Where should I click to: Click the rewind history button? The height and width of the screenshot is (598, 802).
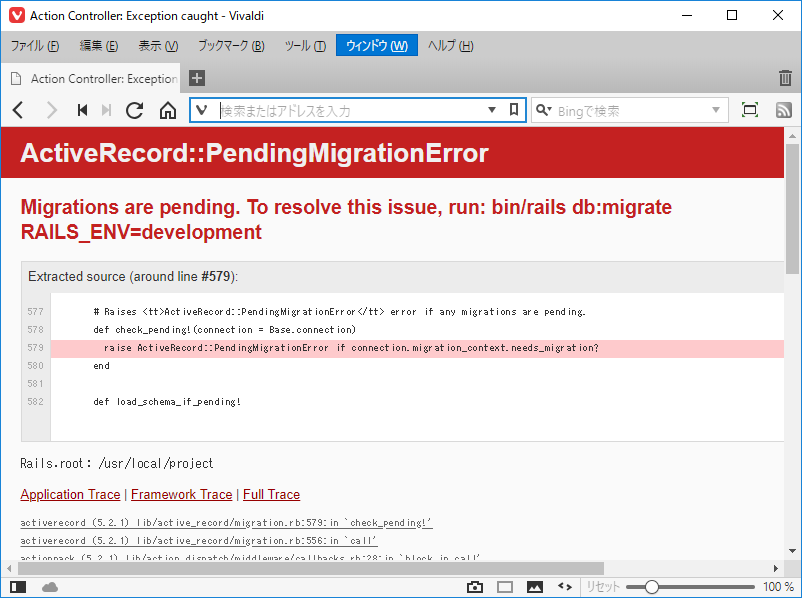[82, 110]
